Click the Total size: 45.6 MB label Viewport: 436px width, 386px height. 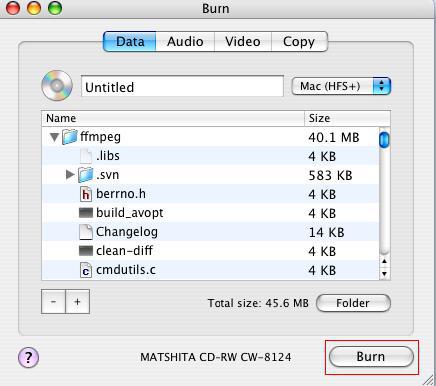coord(258,303)
